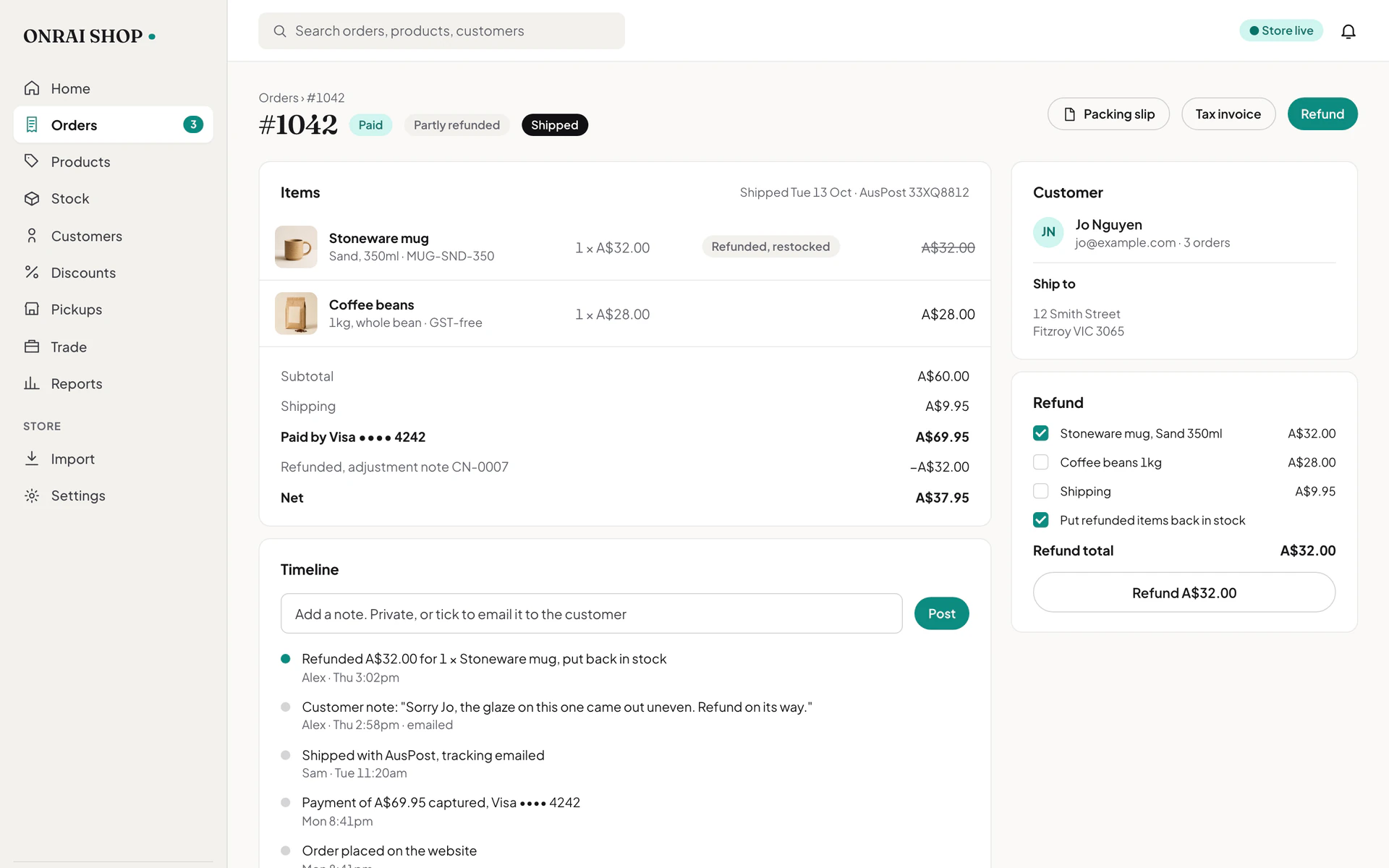Screen dimensions: 1389x868
Task: Open Discounts page
Action: 114,273
